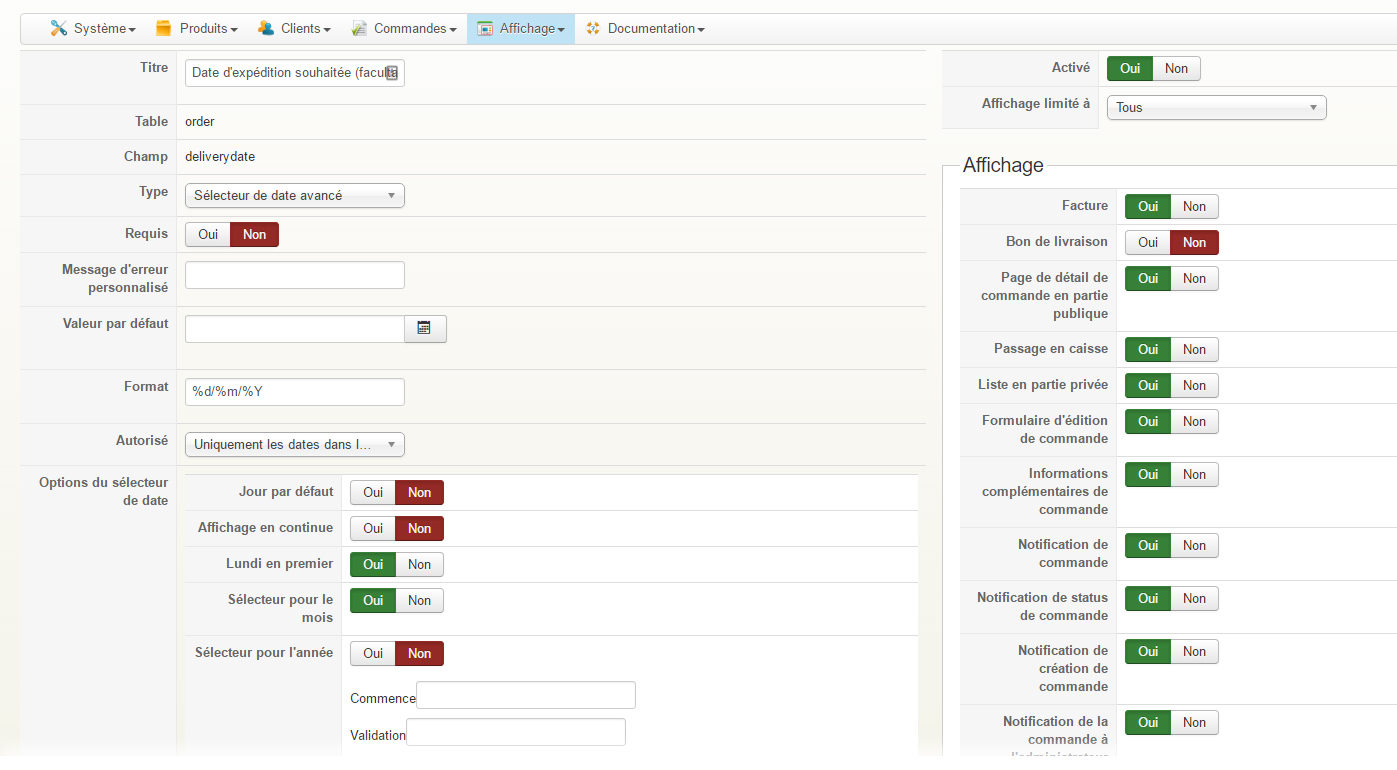Click the Système wrench icon

tap(59, 28)
